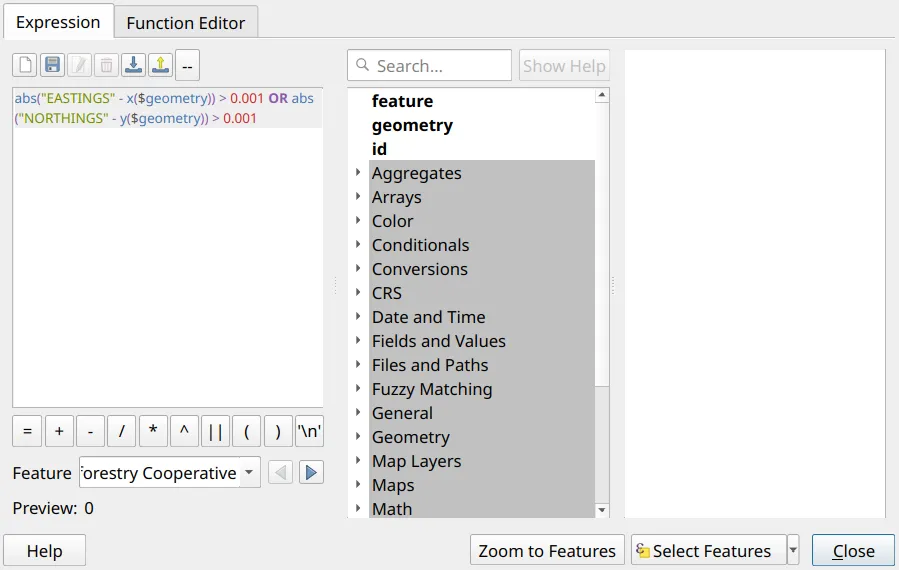
Task: Switch to the Function Editor tab
Action: (x=186, y=23)
